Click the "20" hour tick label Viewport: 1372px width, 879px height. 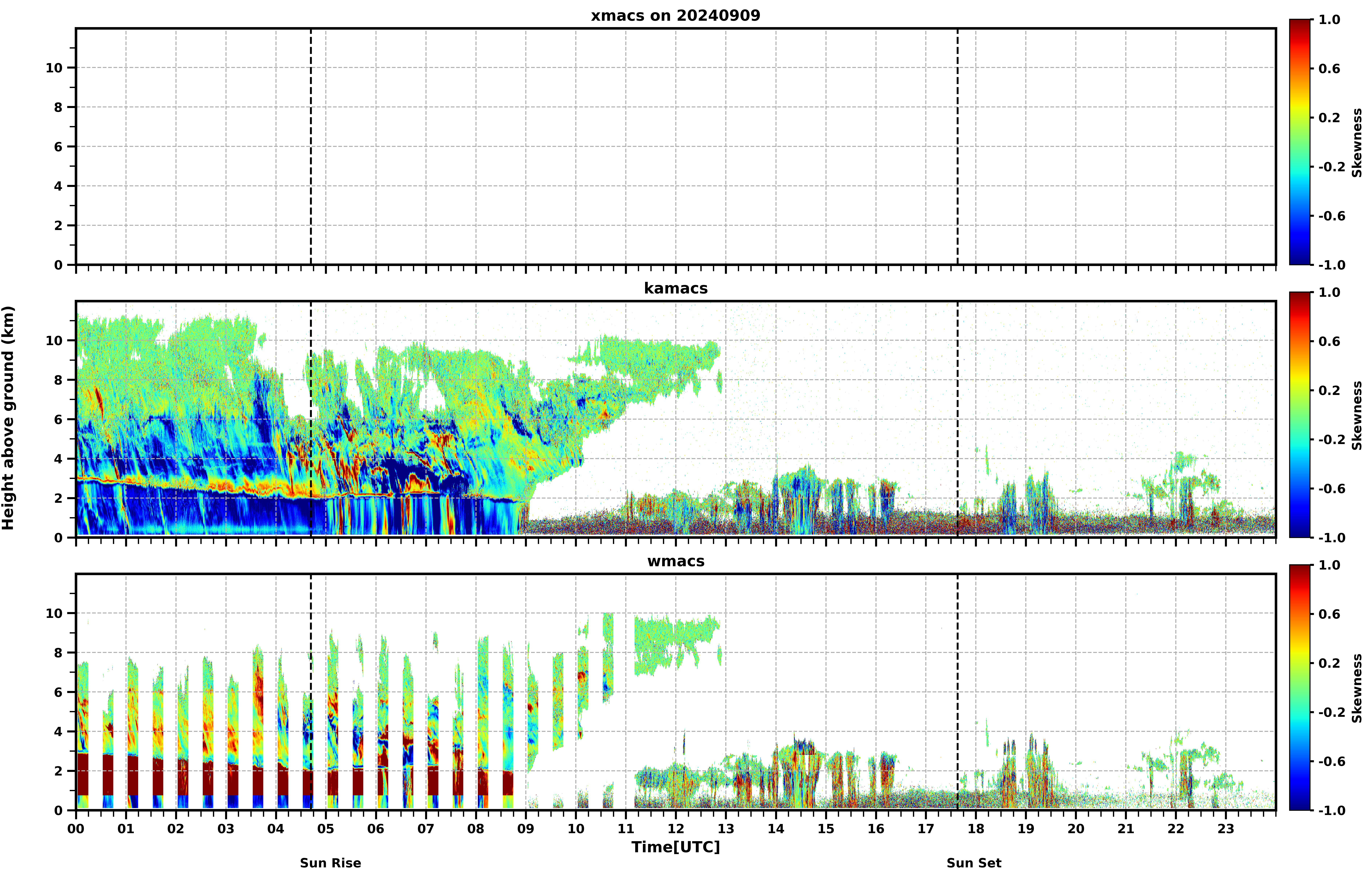tap(1076, 829)
